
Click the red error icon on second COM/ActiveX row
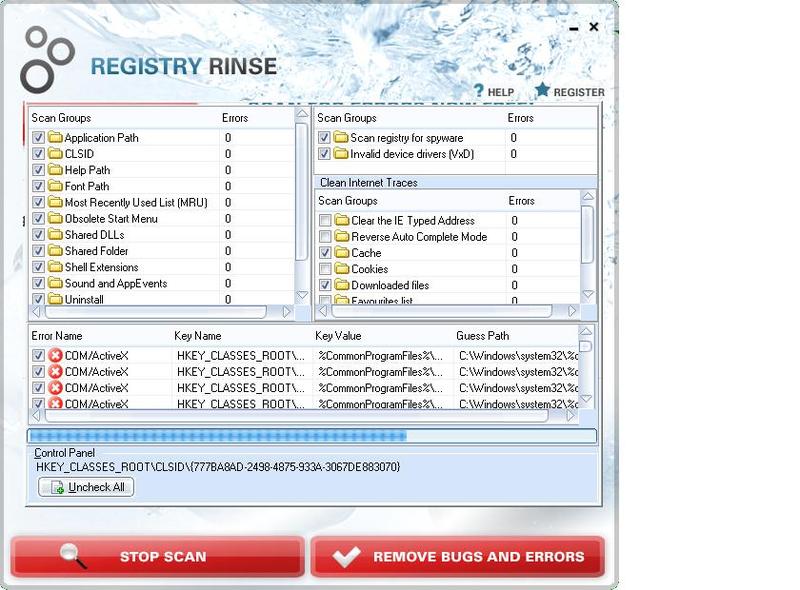coord(55,372)
